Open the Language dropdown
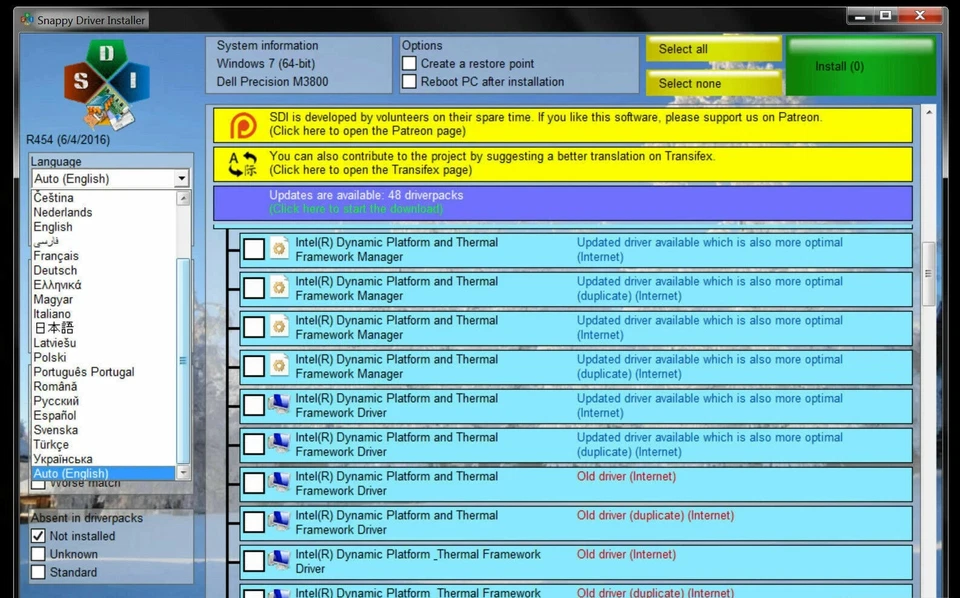Viewport: 960px width, 598px height. (181, 178)
